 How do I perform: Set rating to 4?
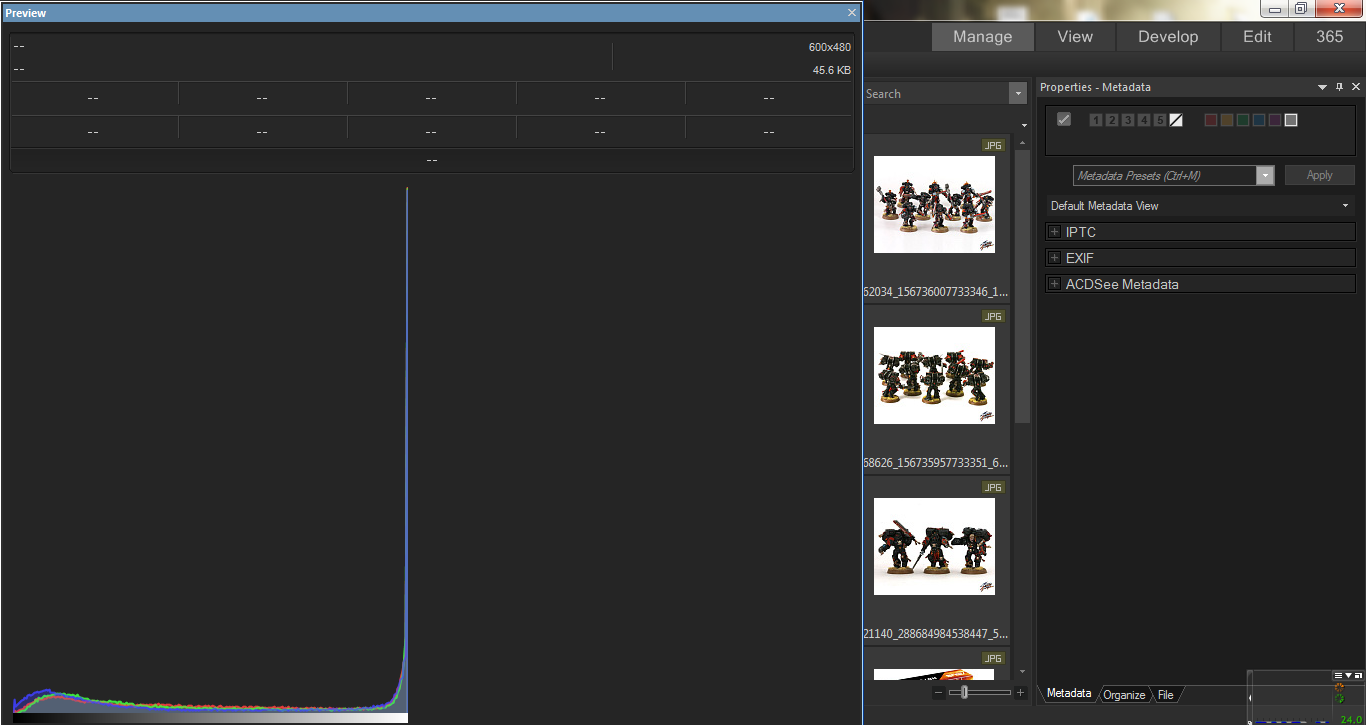1144,120
